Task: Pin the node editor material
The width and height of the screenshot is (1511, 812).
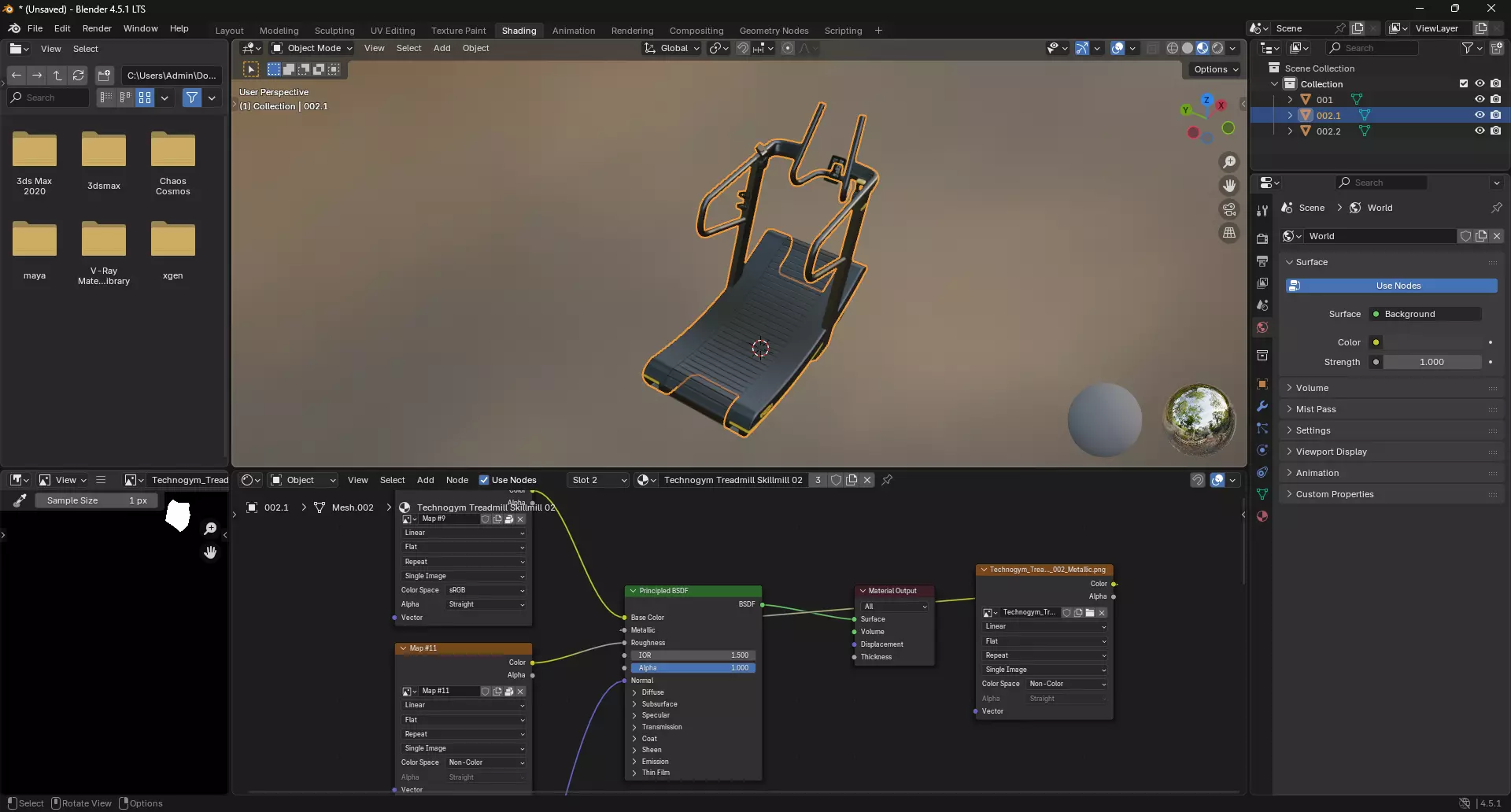Action: tap(887, 480)
